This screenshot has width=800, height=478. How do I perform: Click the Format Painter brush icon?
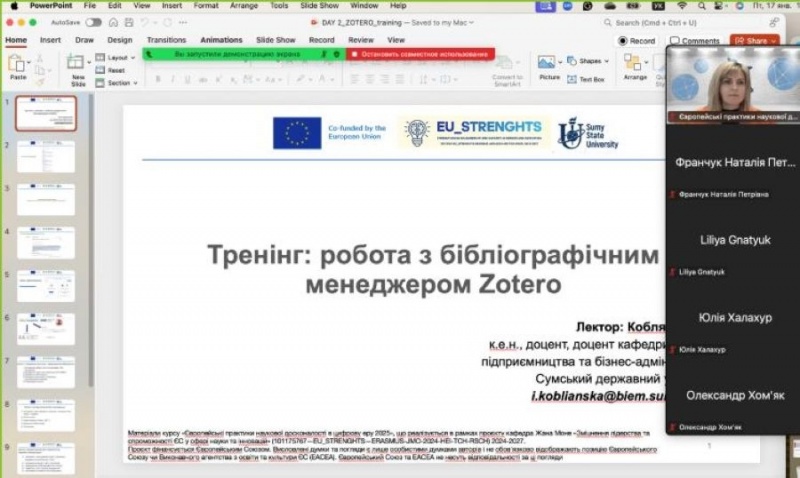click(x=40, y=82)
